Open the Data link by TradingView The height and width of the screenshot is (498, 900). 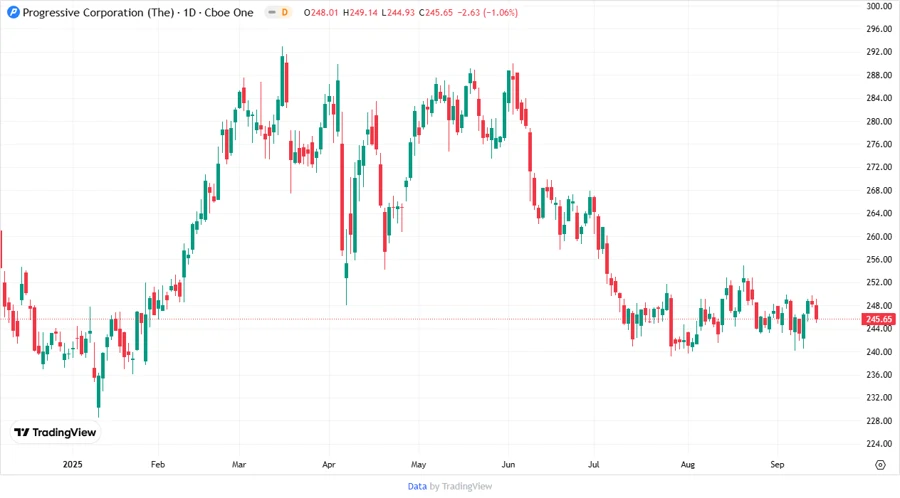(417, 487)
